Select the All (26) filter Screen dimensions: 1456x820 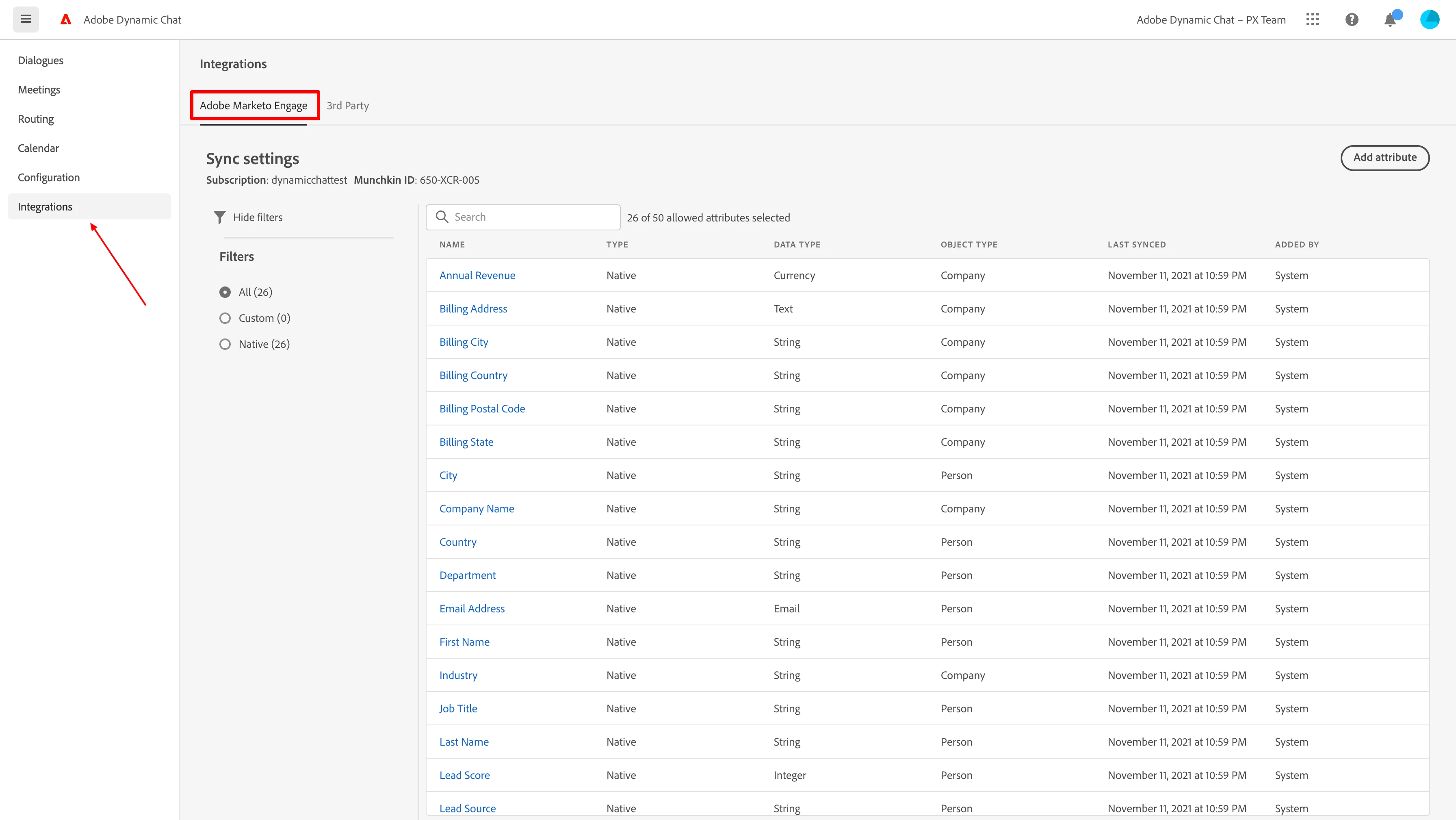225,292
